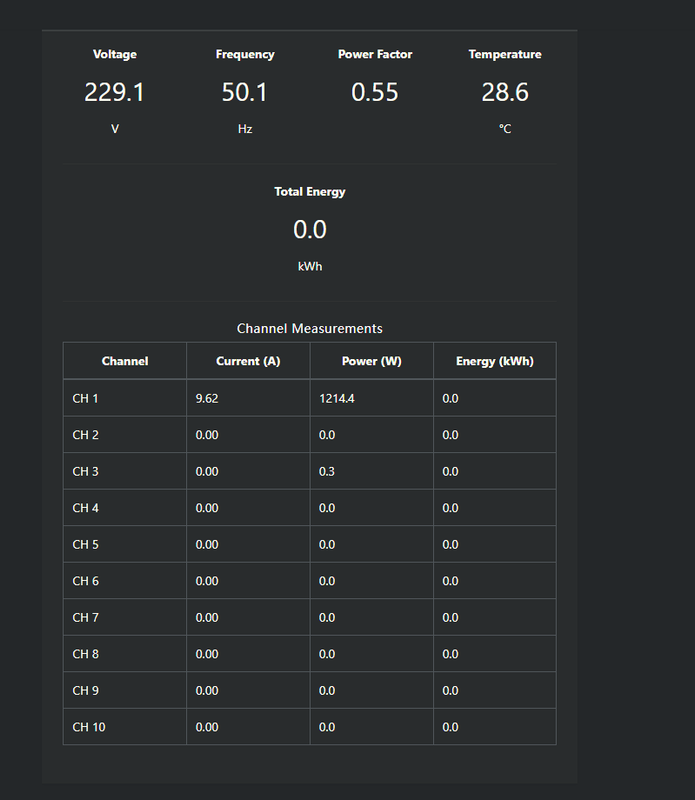Select the CH 5 row label
The image size is (695, 800).
(86, 545)
